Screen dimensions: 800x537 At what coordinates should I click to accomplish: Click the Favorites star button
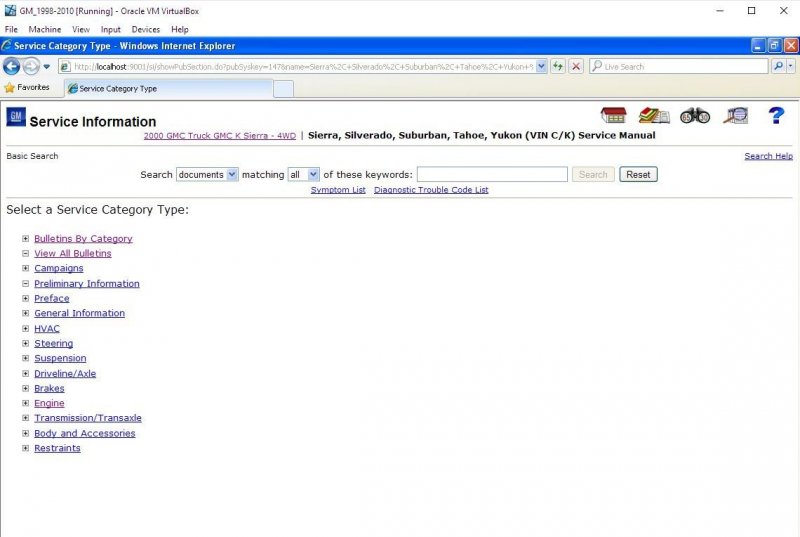[27, 88]
